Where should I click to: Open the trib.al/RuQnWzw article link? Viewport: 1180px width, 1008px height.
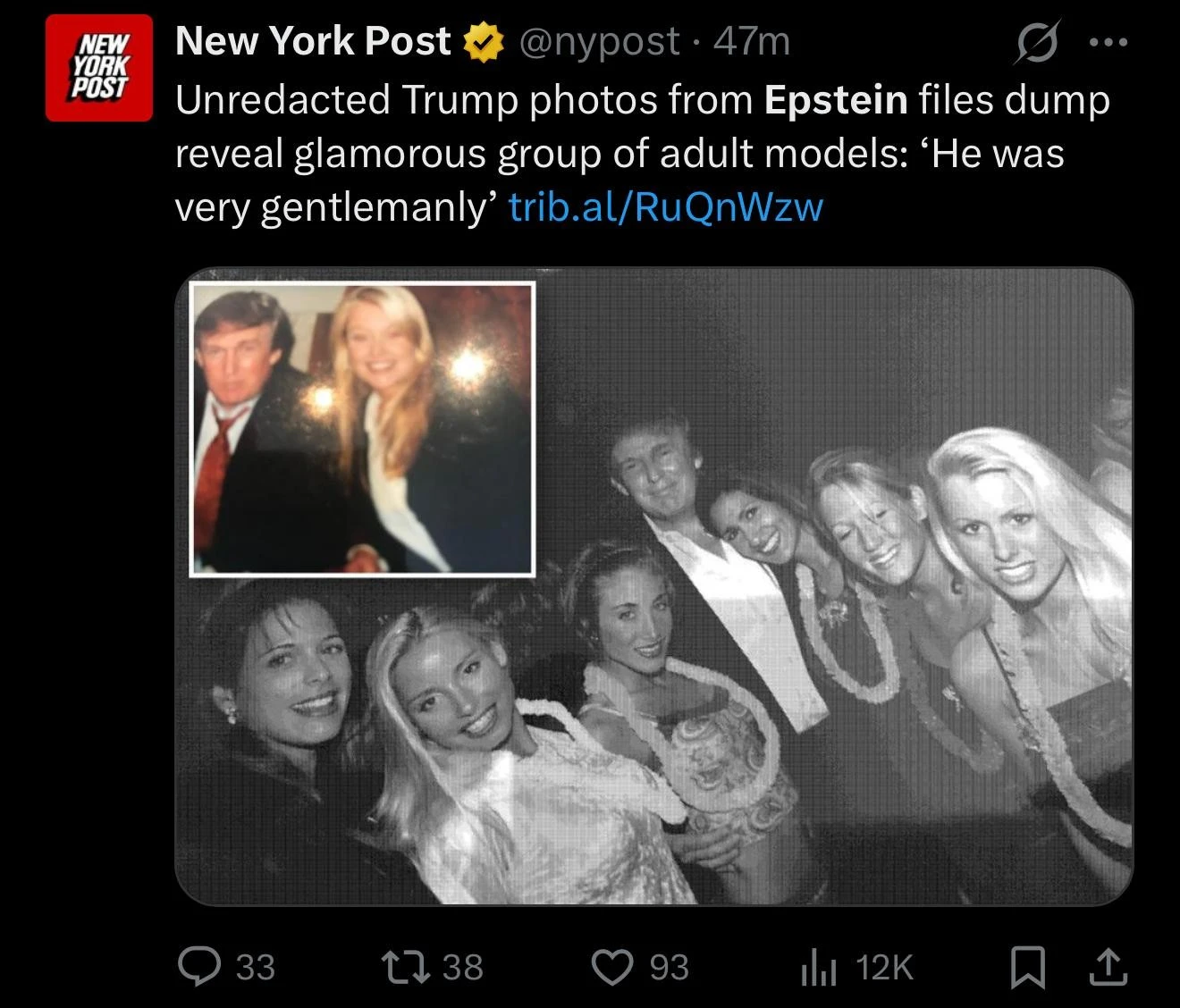[x=665, y=207]
